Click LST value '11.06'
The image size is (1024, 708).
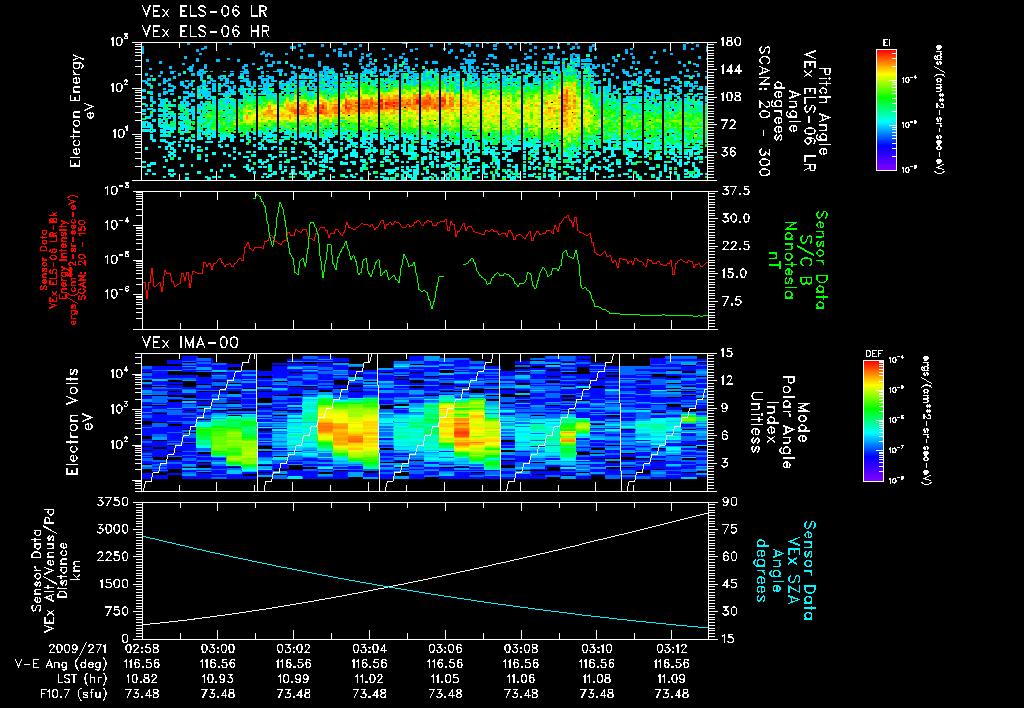(521, 679)
